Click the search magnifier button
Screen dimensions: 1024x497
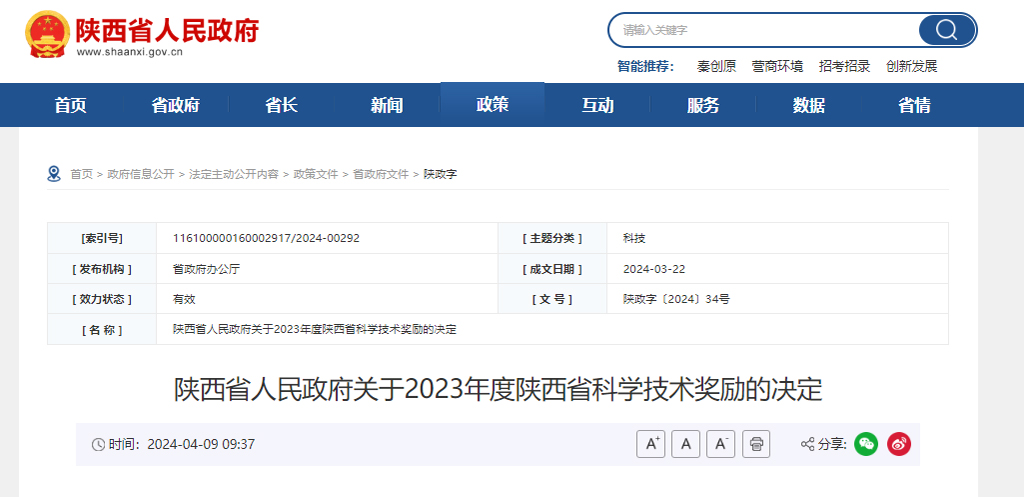tap(946, 30)
